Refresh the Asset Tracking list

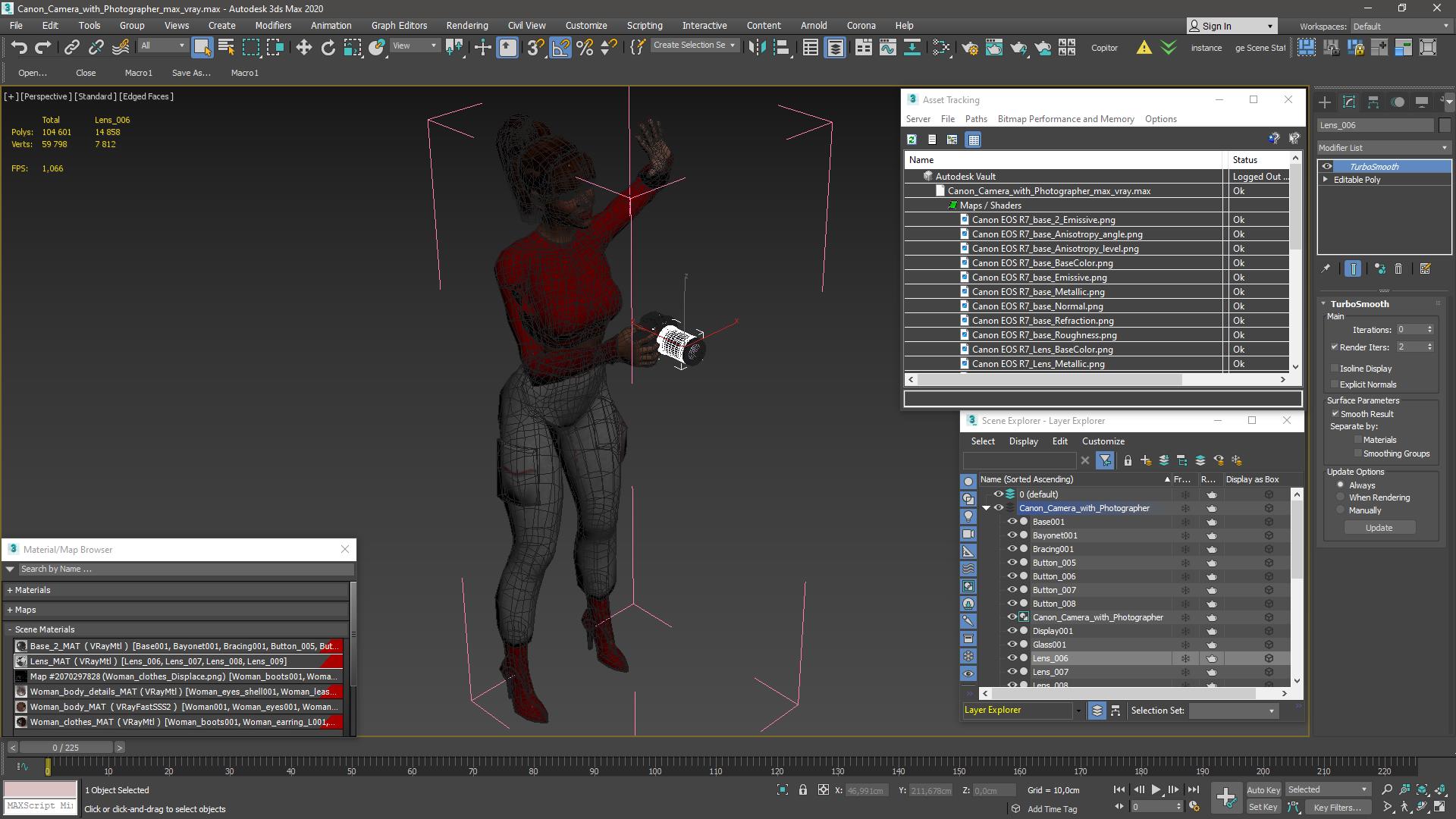[x=912, y=140]
